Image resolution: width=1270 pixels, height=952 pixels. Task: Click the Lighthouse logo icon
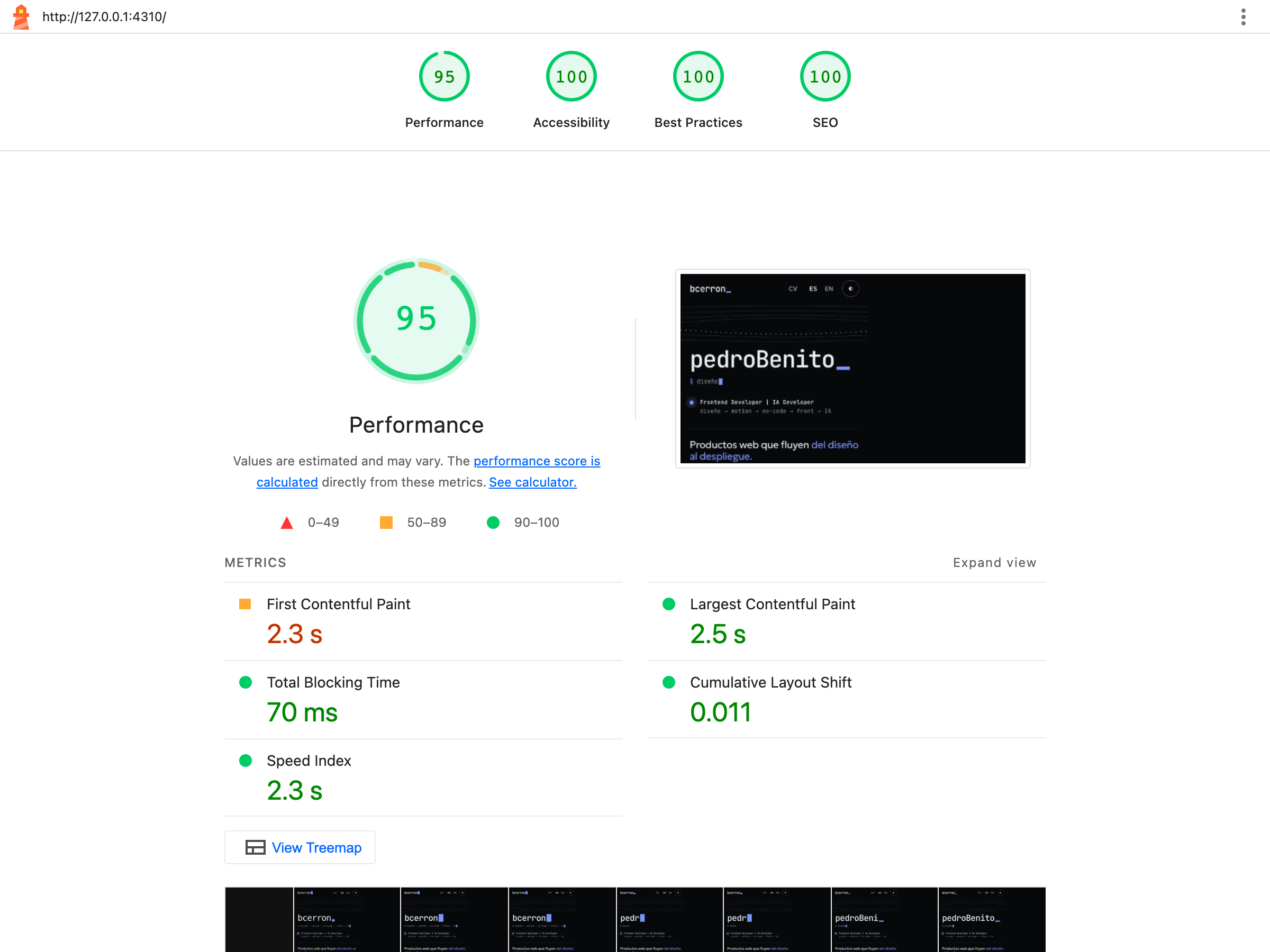click(x=21, y=16)
